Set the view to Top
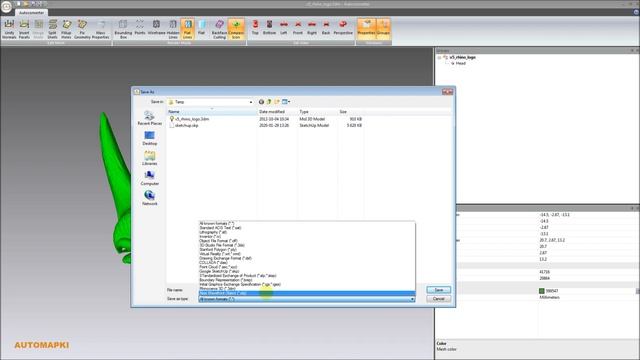The width and height of the screenshot is (640, 360). (x=255, y=27)
